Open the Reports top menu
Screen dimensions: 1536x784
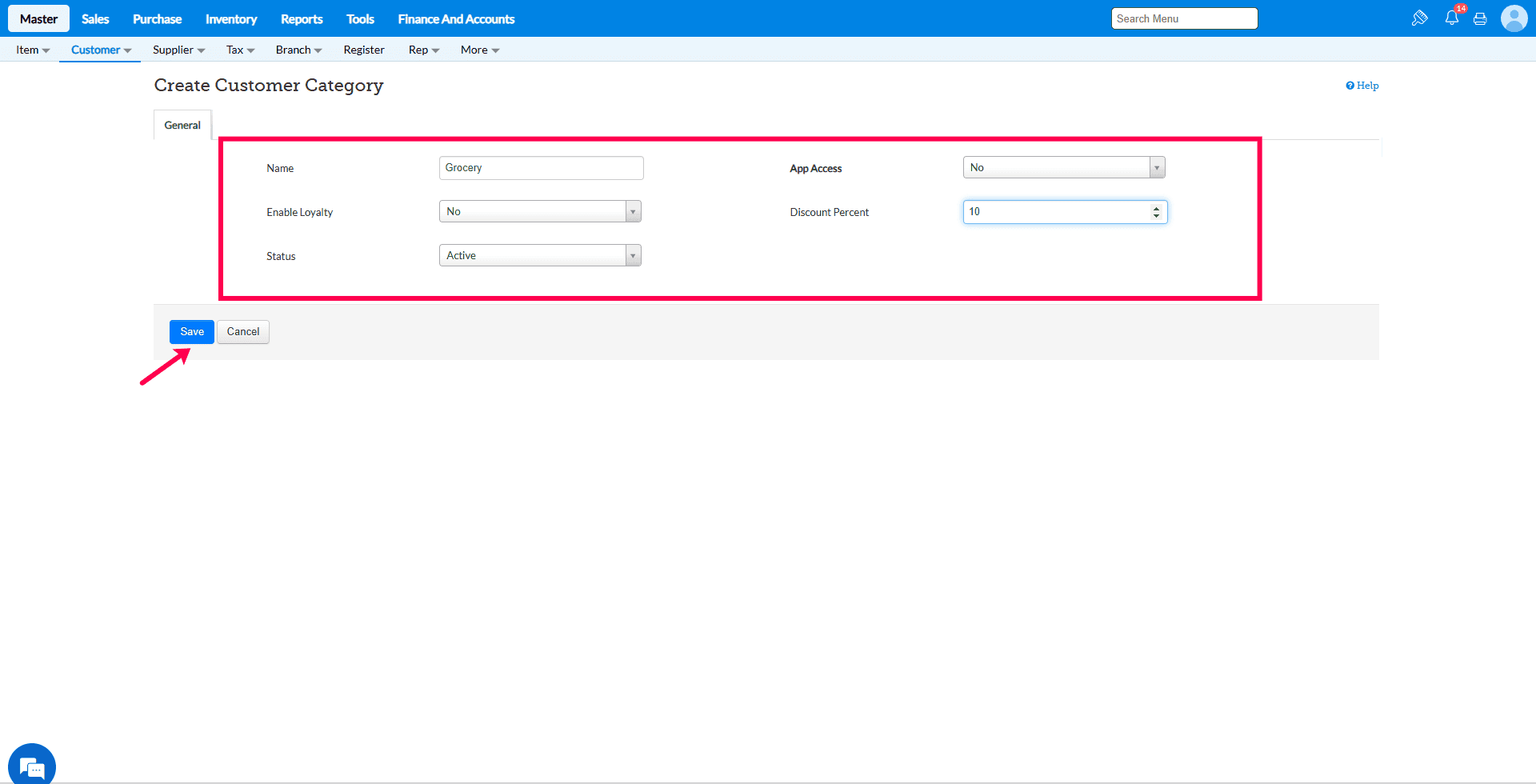point(302,18)
